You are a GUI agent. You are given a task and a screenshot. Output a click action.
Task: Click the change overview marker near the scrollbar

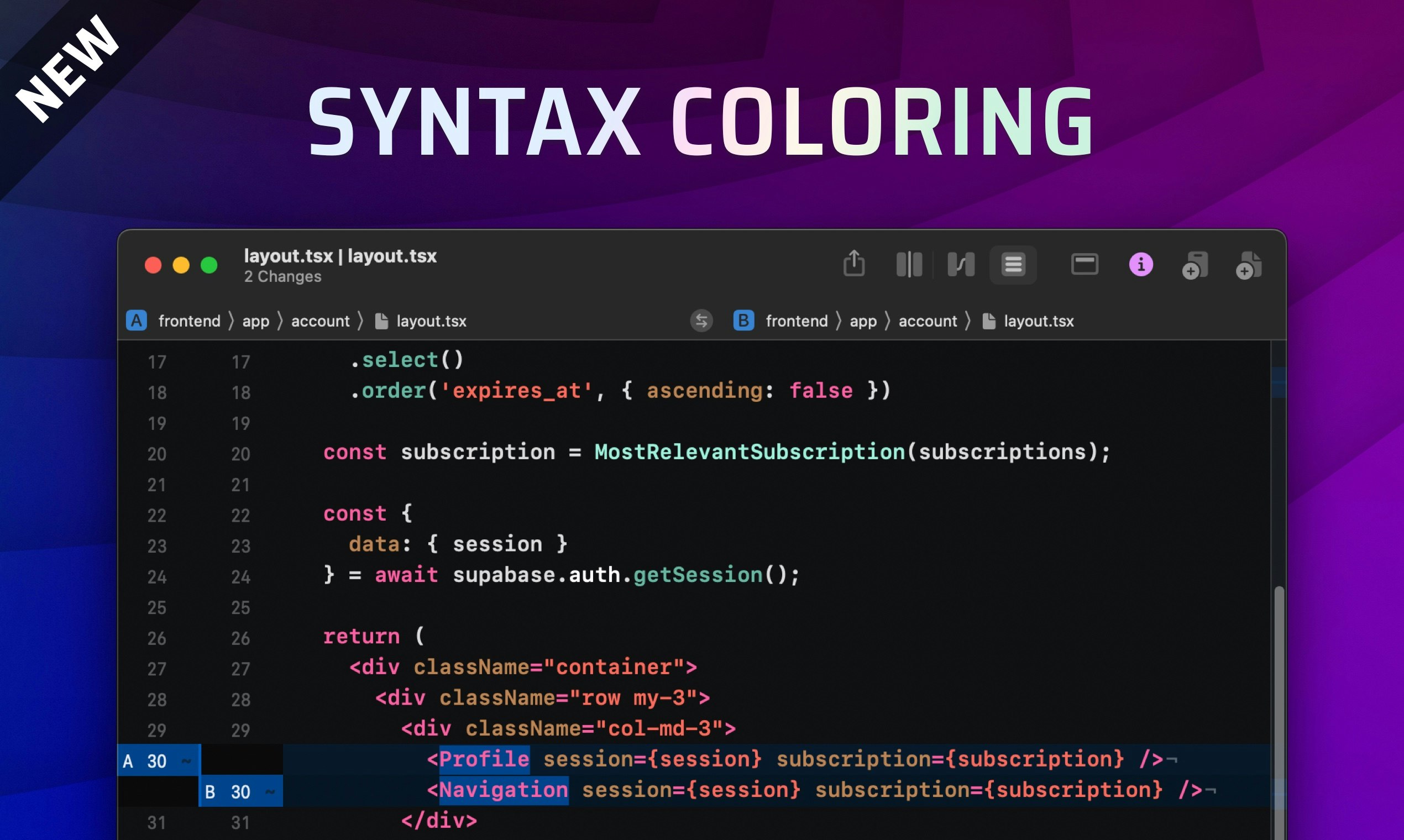pos(1279,382)
